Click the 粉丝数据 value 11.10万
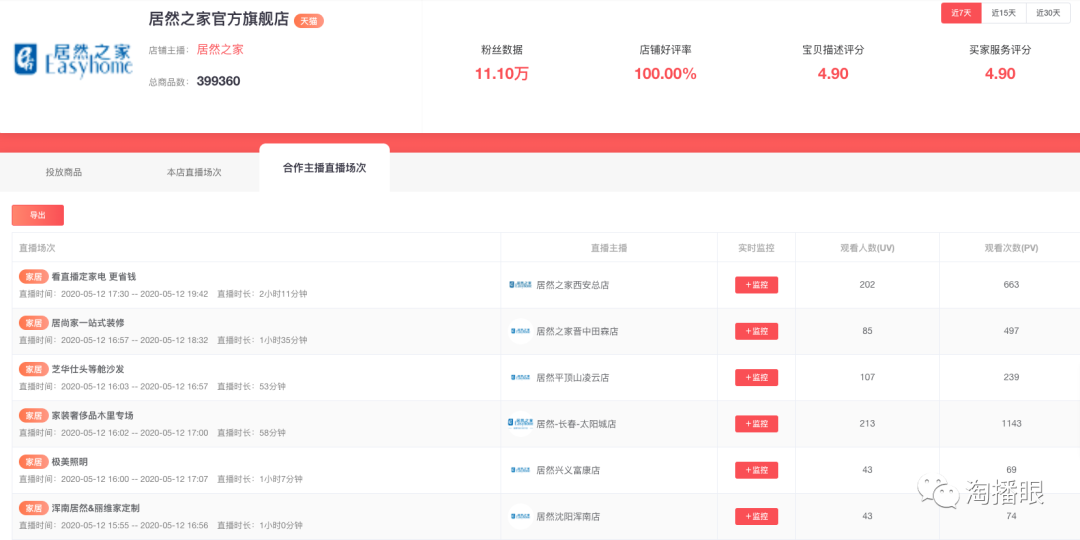The image size is (1080, 540). pyautogui.click(x=501, y=74)
